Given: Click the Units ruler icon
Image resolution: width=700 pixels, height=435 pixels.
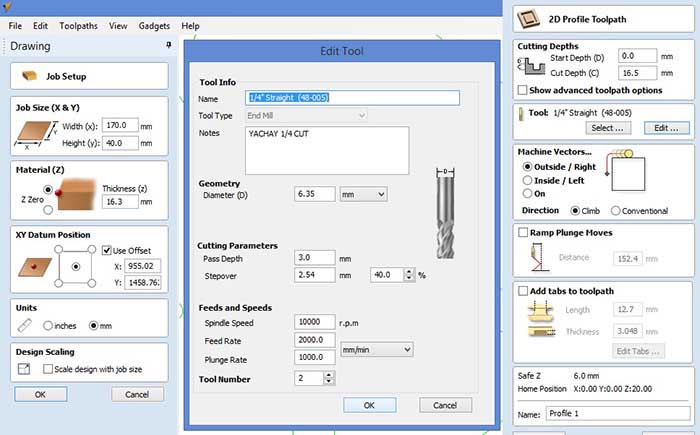Looking at the screenshot, I should click(25, 325).
